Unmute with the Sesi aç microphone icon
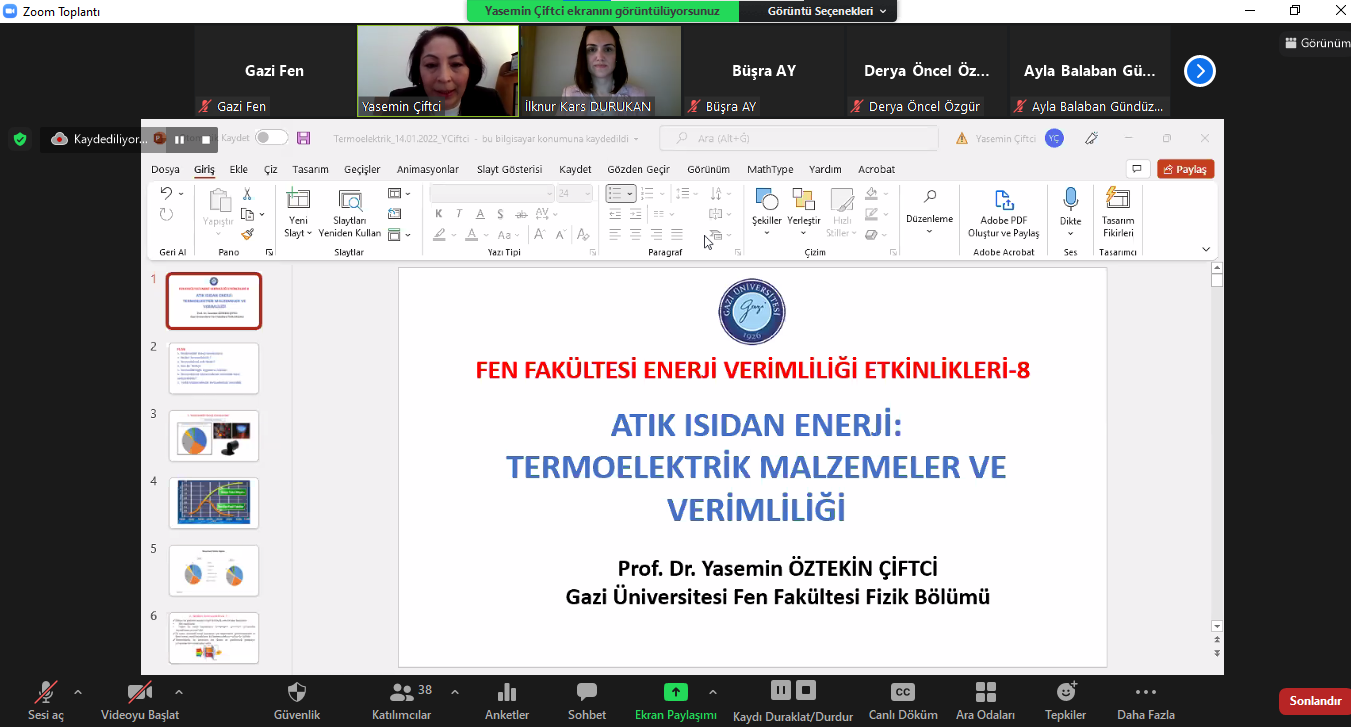 45,692
